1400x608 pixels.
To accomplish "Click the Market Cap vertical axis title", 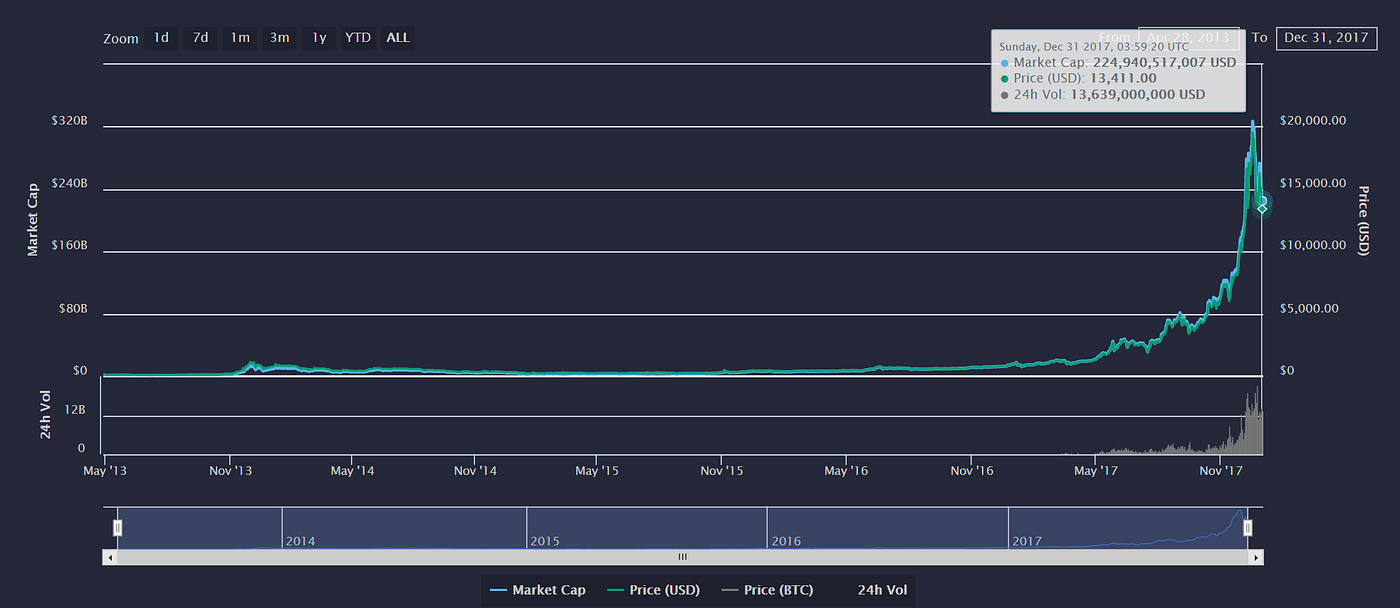I will pyautogui.click(x=33, y=218).
